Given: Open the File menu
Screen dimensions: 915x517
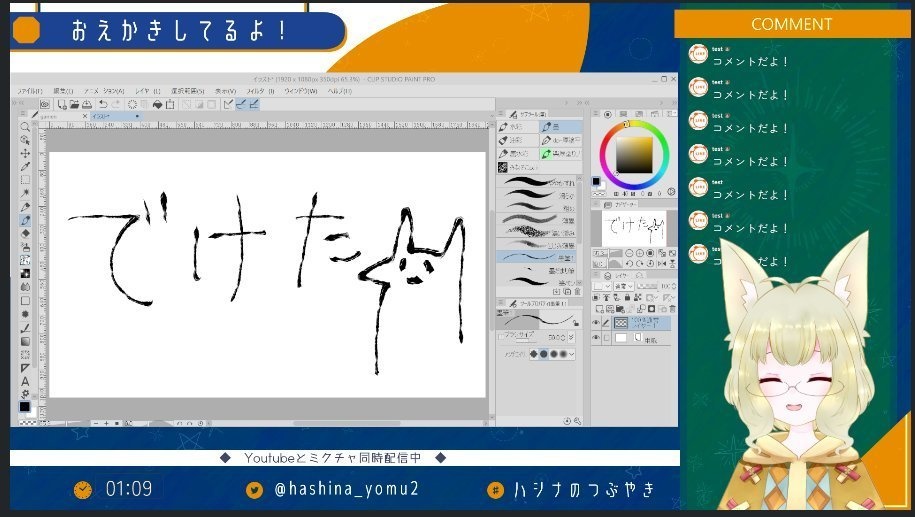Looking at the screenshot, I should [x=29, y=91].
